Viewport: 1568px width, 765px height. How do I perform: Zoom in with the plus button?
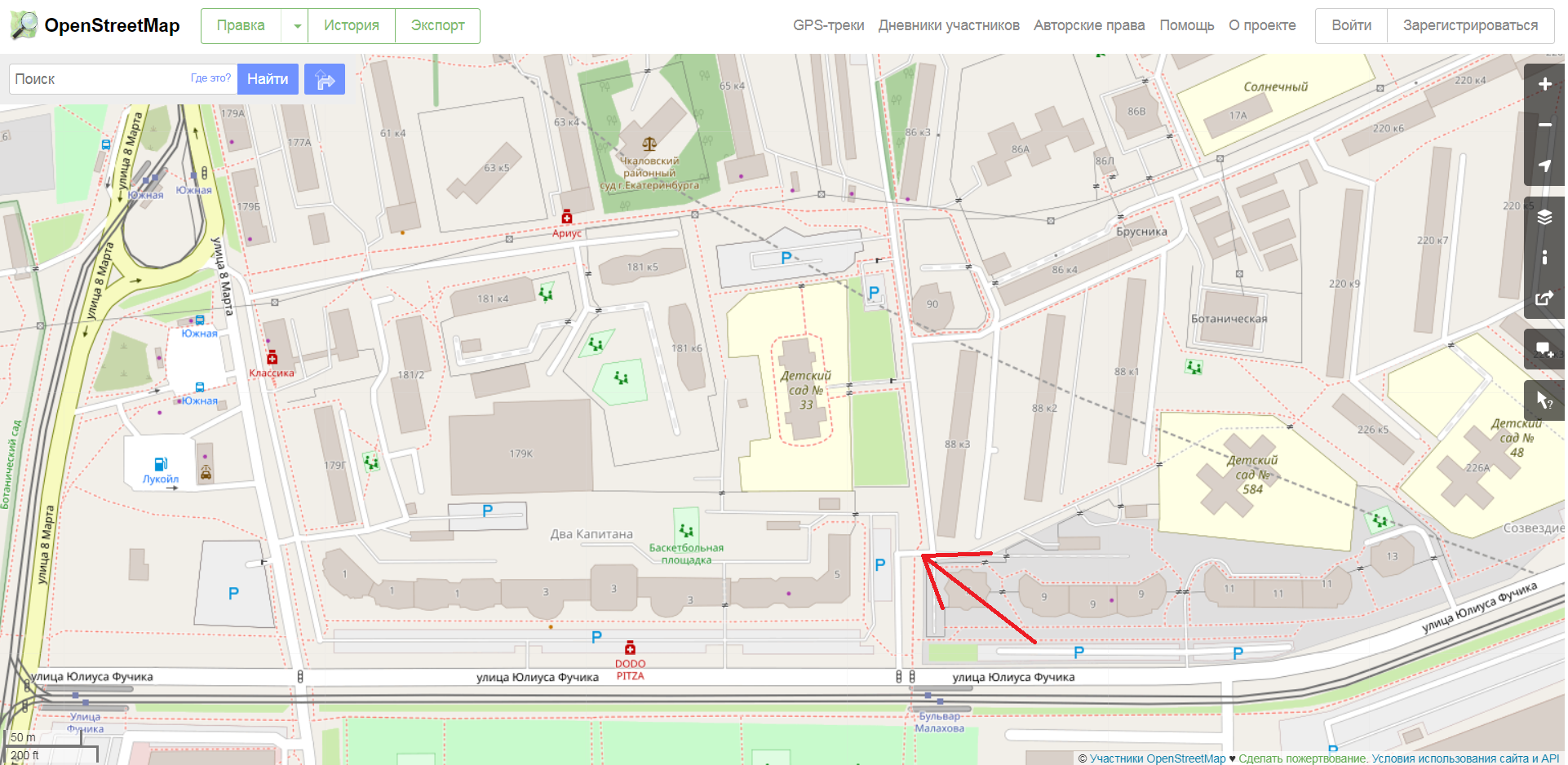point(1544,84)
